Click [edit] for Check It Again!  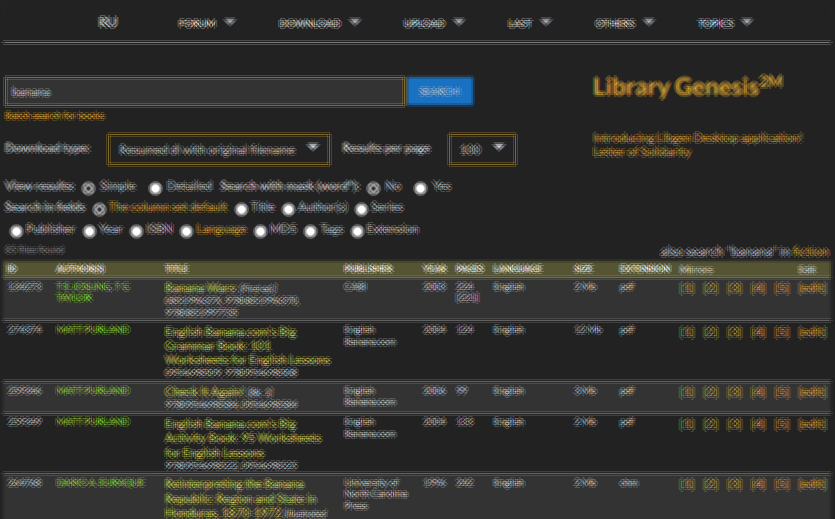pyautogui.click(x=812, y=392)
